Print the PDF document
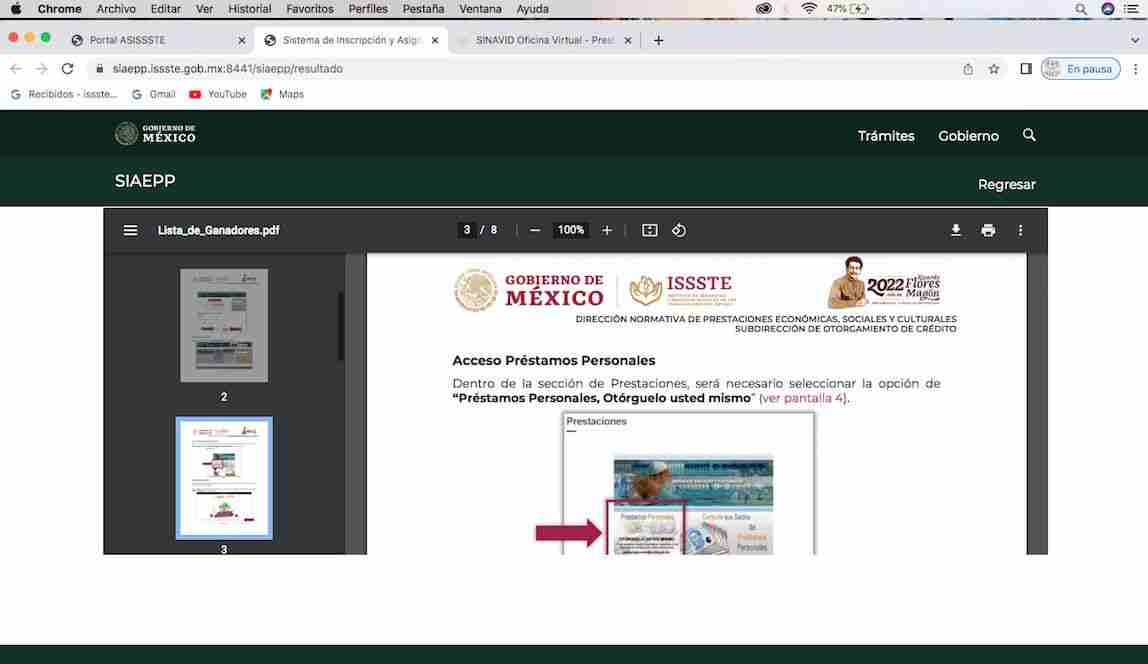 click(x=988, y=230)
